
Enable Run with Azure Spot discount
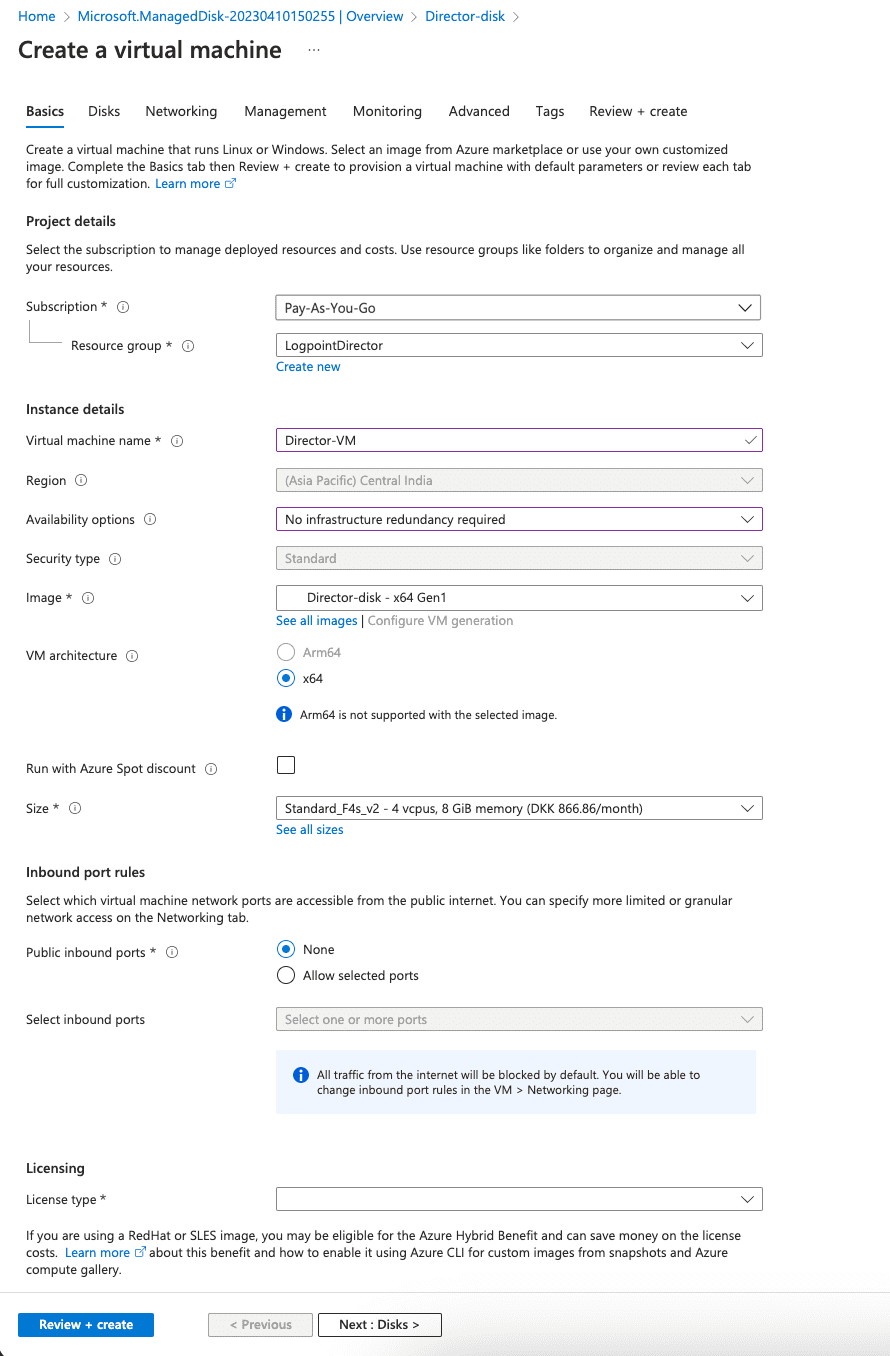285,765
